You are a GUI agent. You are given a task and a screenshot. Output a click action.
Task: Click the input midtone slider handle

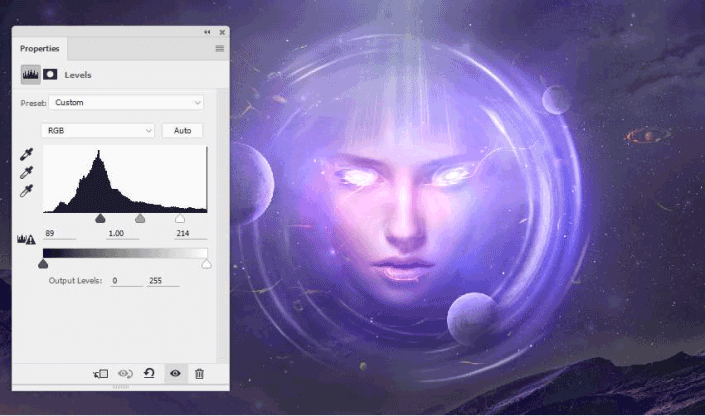click(140, 219)
